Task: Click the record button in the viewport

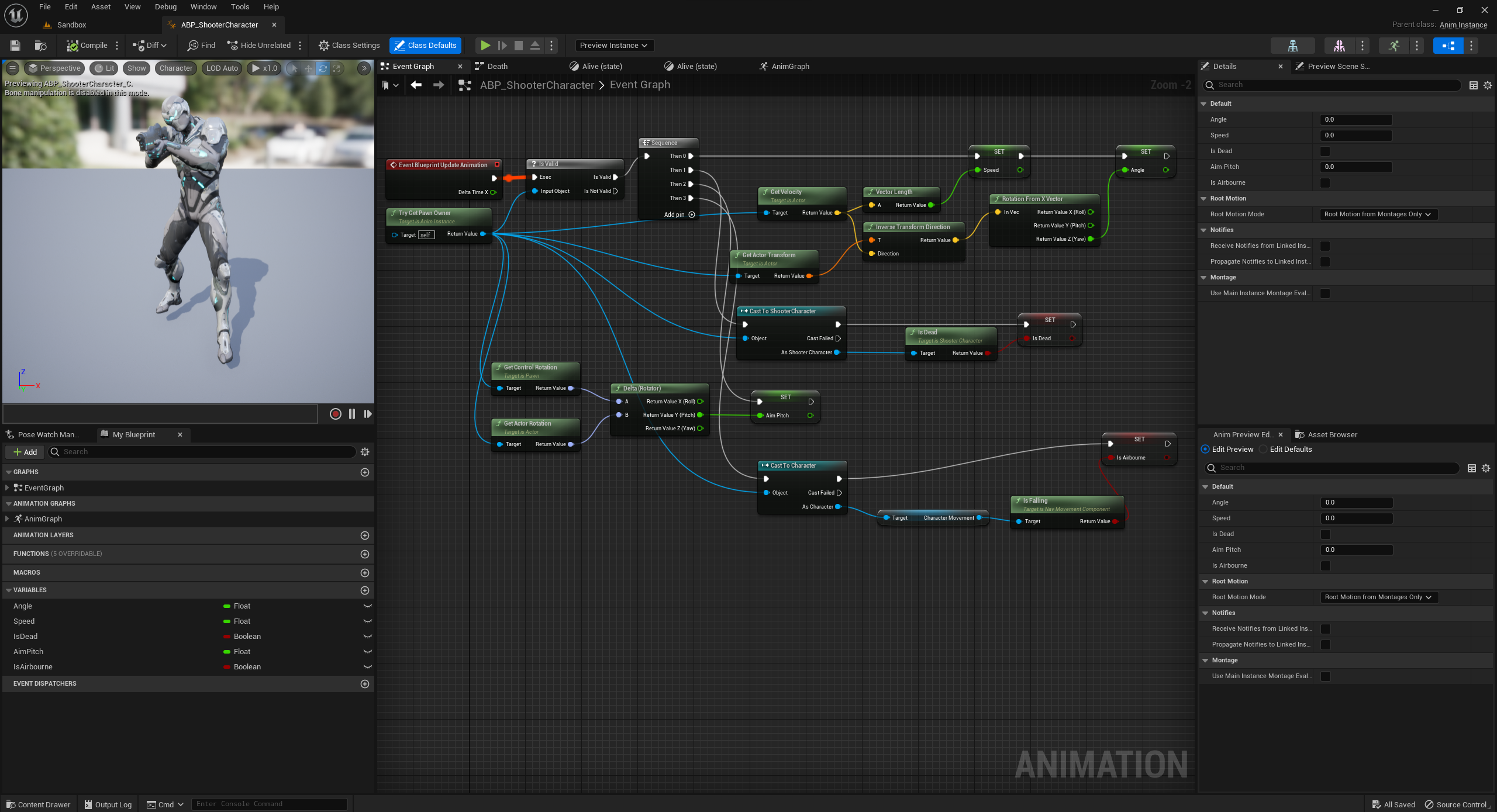Action: point(335,414)
